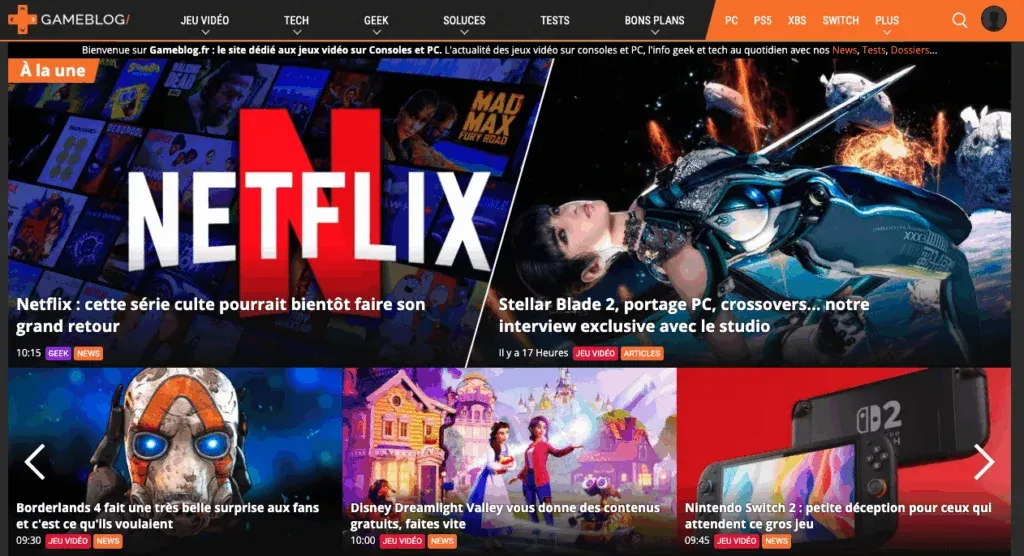Click the 10:15 time on Netflix article
1024x556 pixels.
click(x=28, y=353)
